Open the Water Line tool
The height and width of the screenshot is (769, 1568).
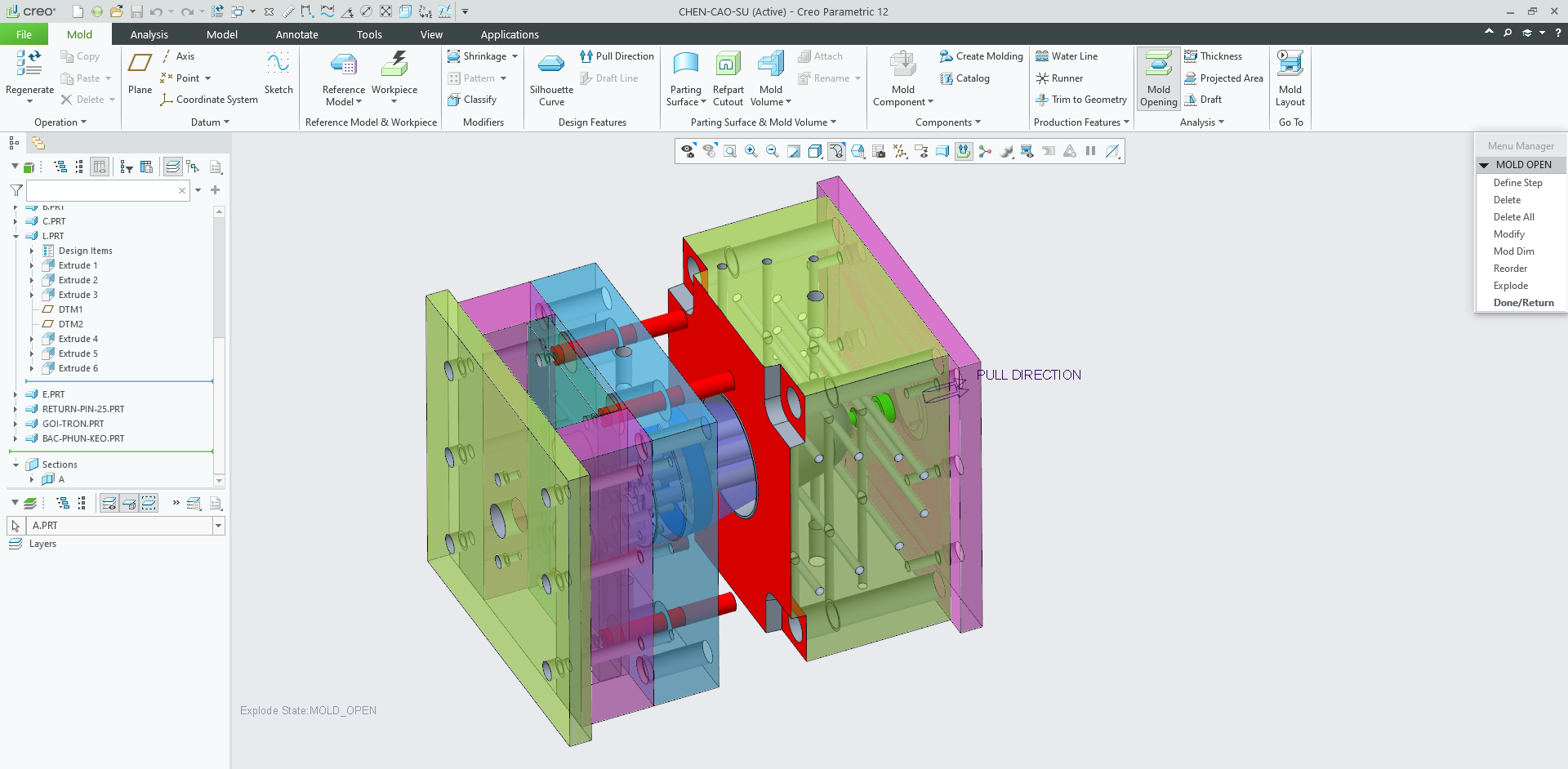(x=1067, y=56)
